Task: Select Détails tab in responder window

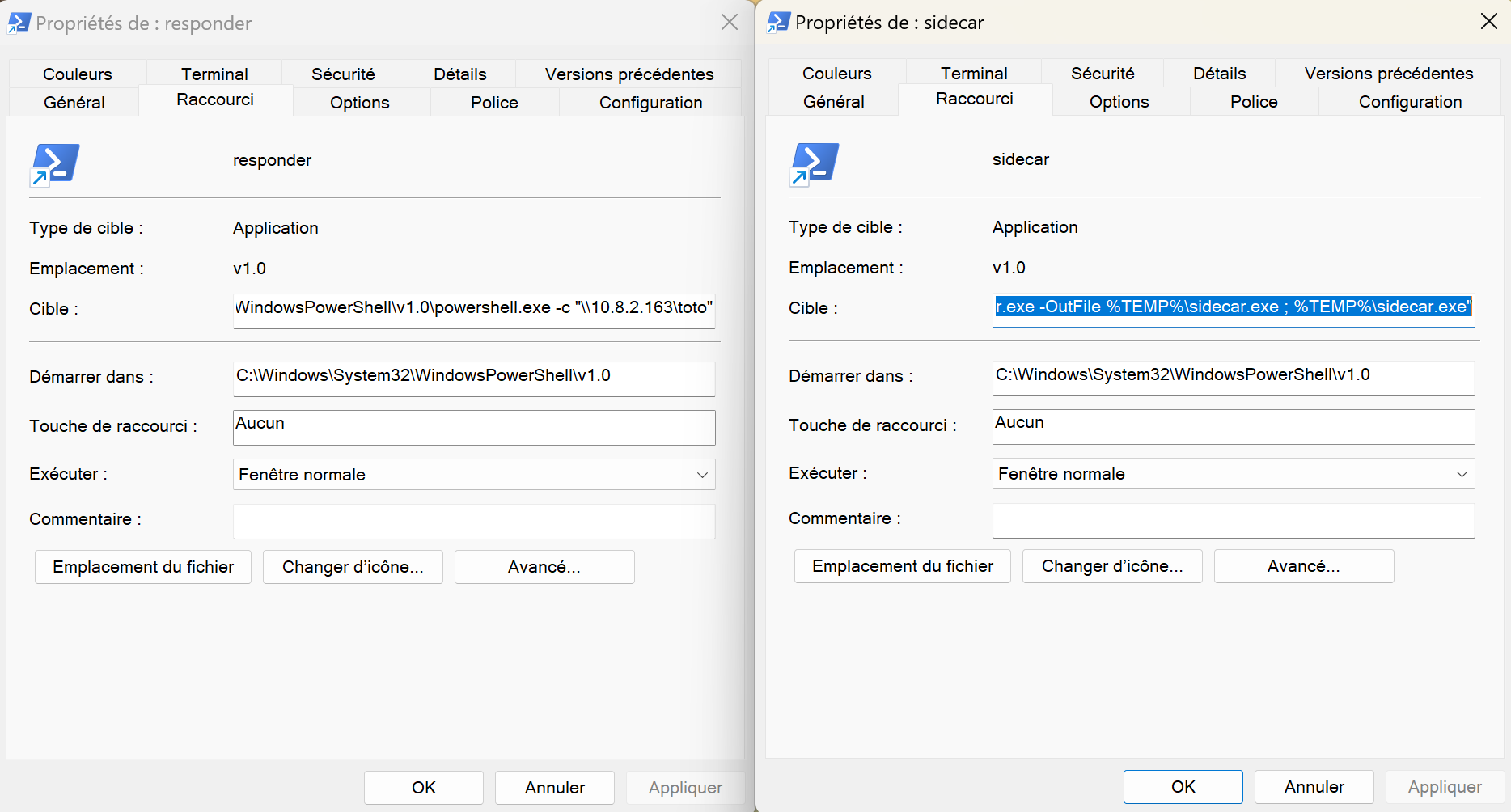Action: [459, 74]
